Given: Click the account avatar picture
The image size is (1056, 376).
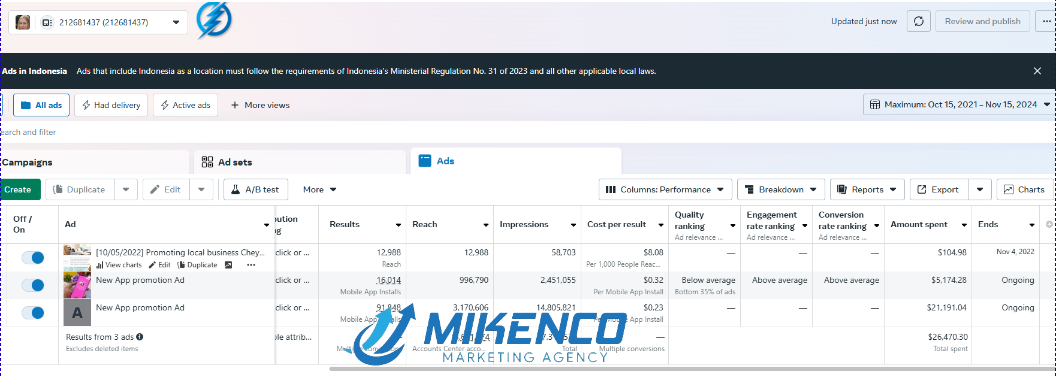Looking at the screenshot, I should click(x=23, y=22).
